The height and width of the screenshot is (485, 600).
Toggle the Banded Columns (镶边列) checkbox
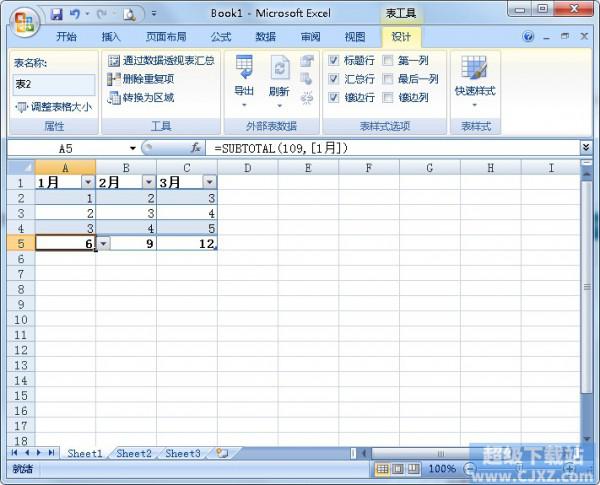[387, 97]
